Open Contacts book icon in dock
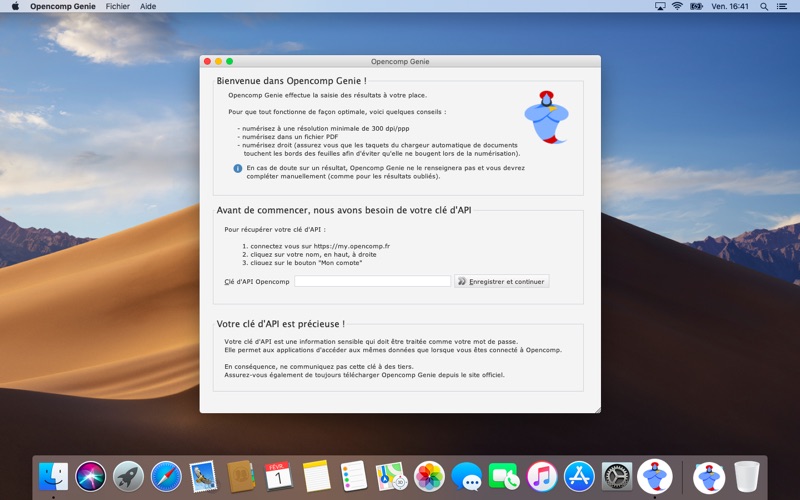800x500 pixels. (241, 477)
